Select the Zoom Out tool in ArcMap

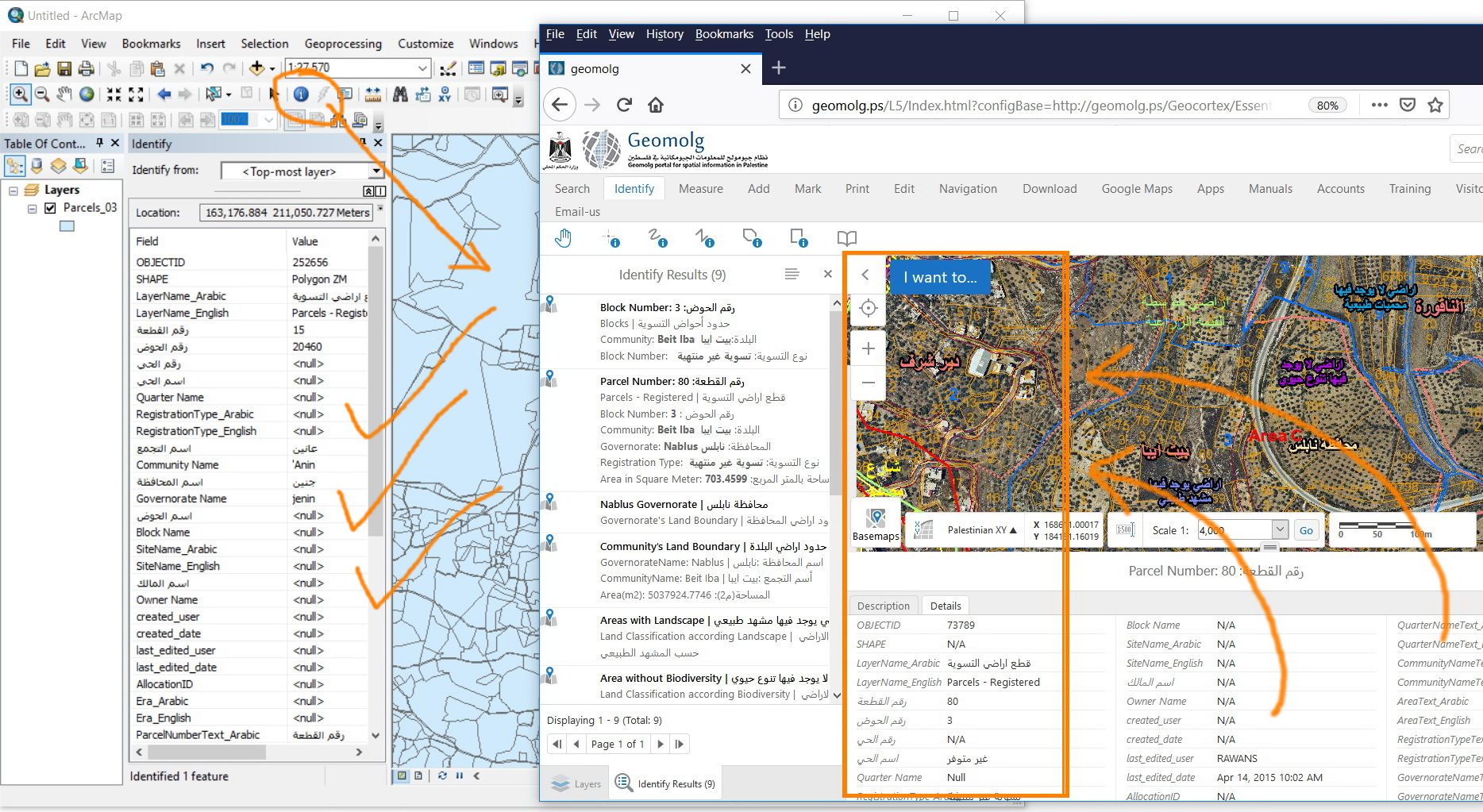point(42,94)
